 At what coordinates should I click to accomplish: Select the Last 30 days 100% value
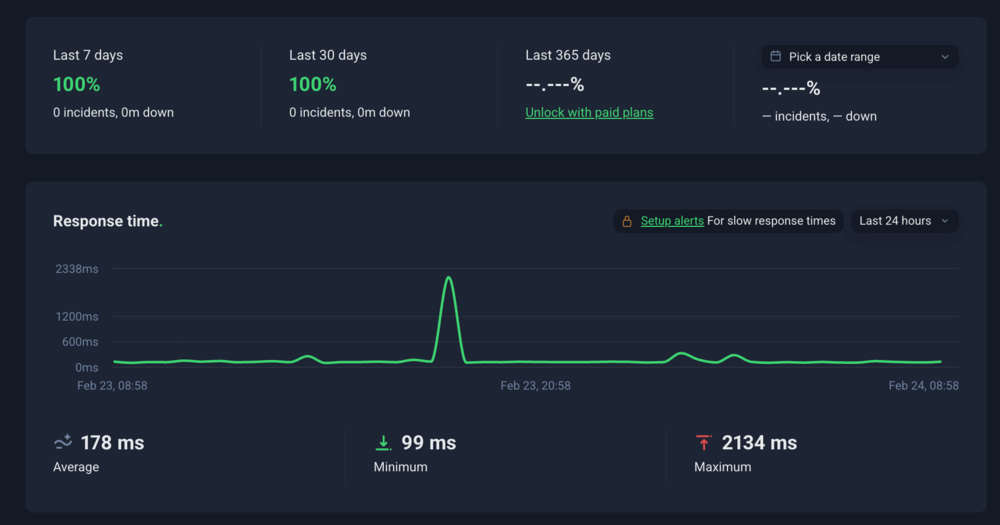[313, 85]
